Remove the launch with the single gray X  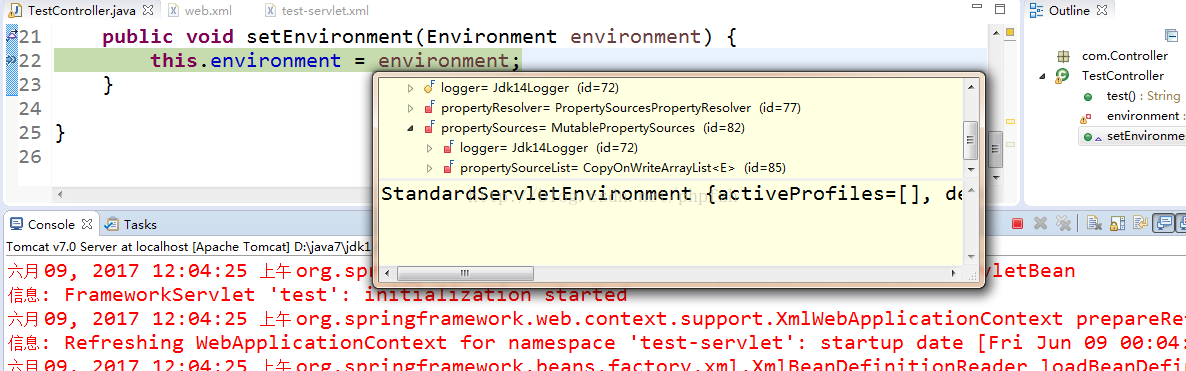pyautogui.click(x=1040, y=223)
